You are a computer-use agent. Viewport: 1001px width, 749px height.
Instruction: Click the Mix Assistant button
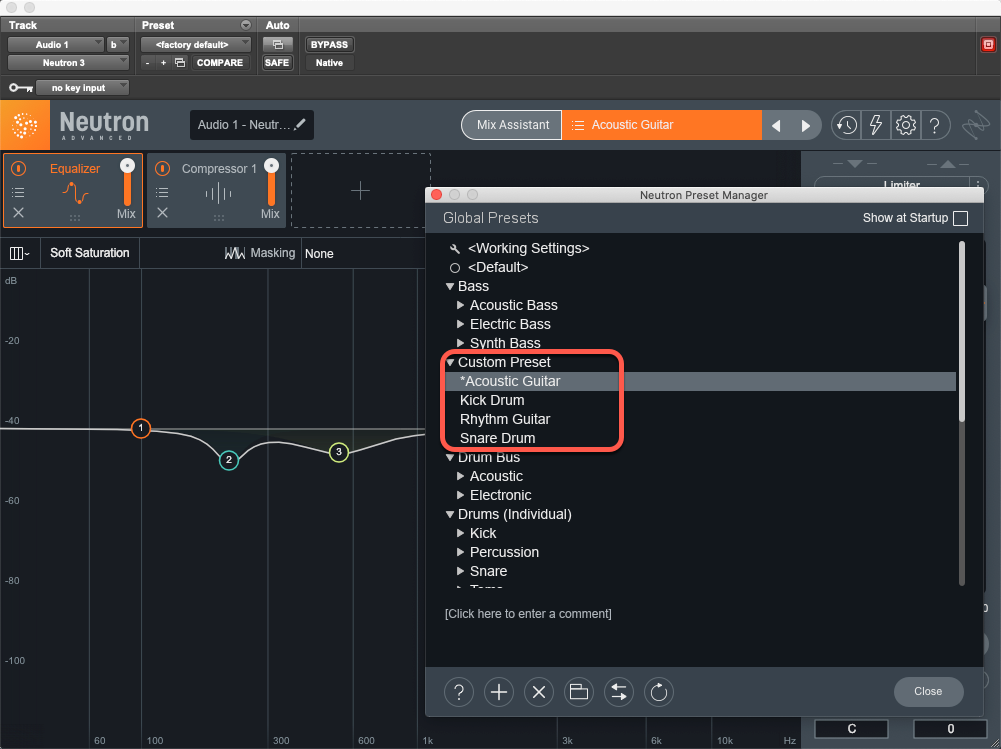[x=512, y=125]
